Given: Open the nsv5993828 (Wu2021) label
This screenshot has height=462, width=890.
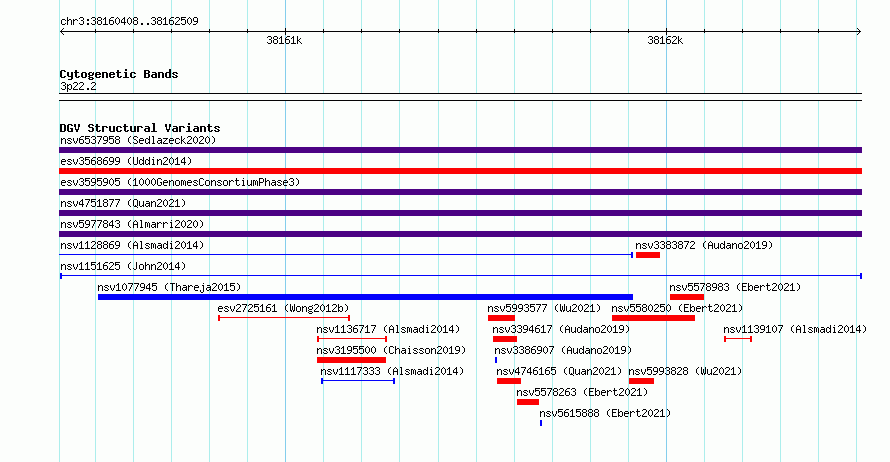Looking at the screenshot, I should pyautogui.click(x=685, y=371).
